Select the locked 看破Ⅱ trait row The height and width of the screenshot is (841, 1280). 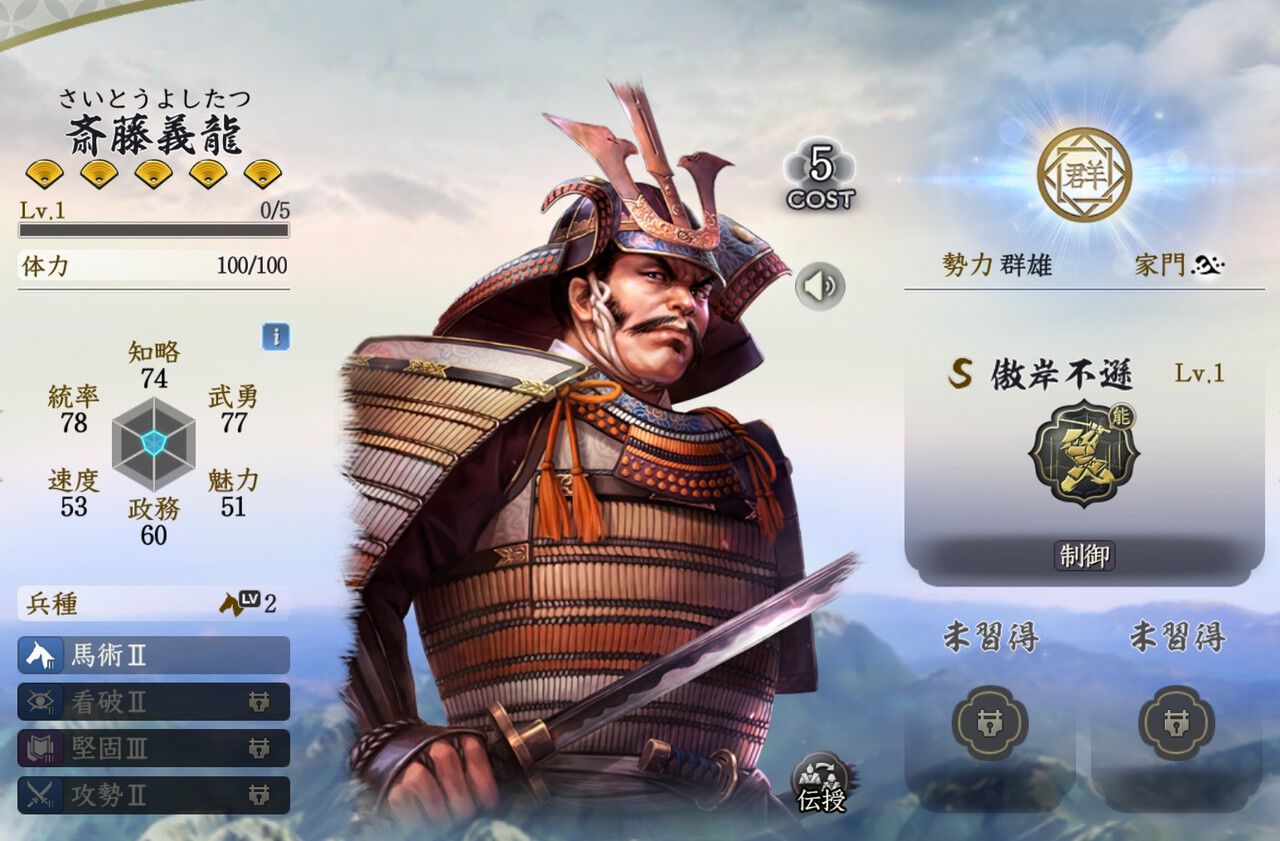154,702
